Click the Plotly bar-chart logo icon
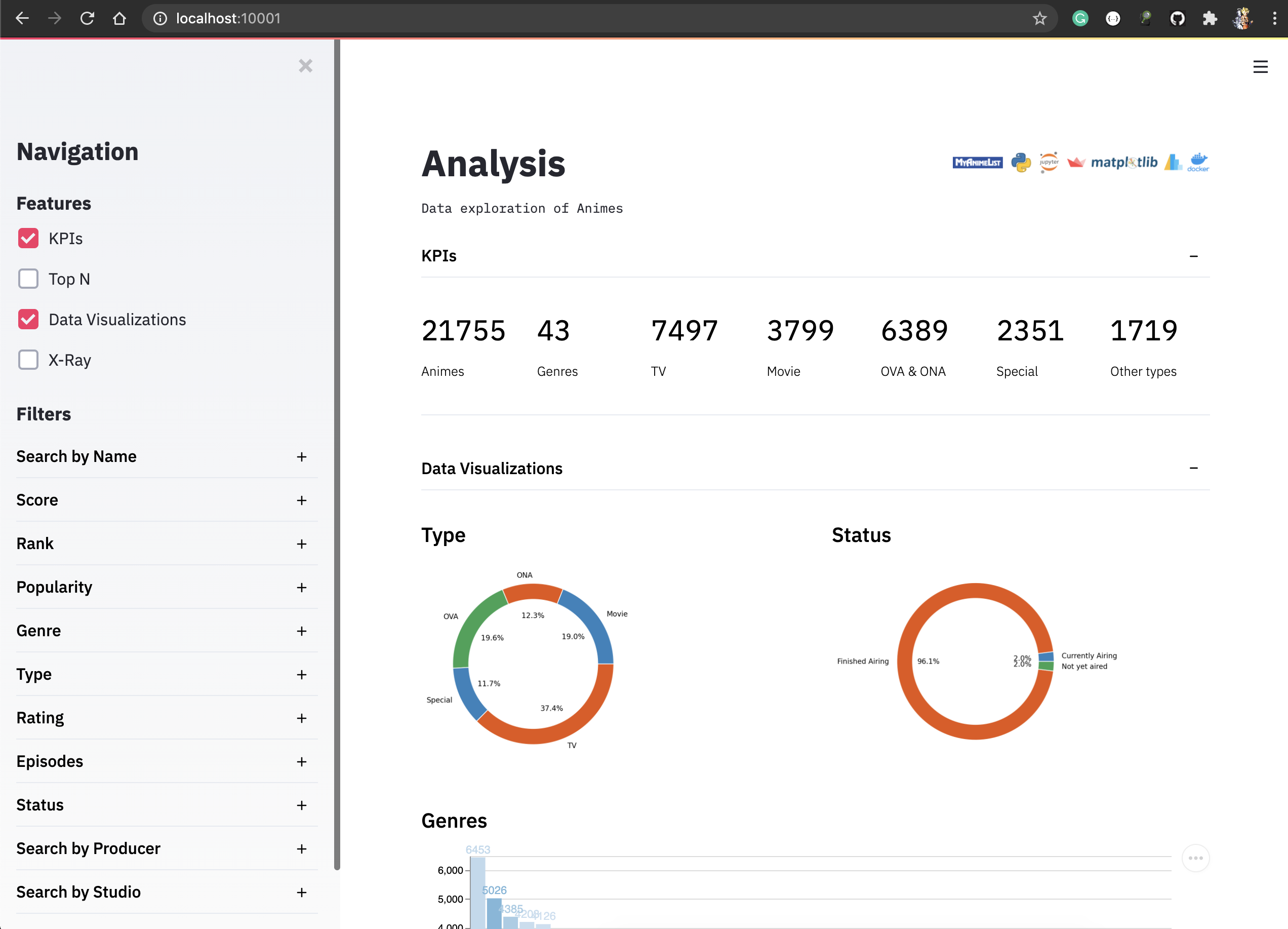The height and width of the screenshot is (929, 1288). [x=1172, y=163]
